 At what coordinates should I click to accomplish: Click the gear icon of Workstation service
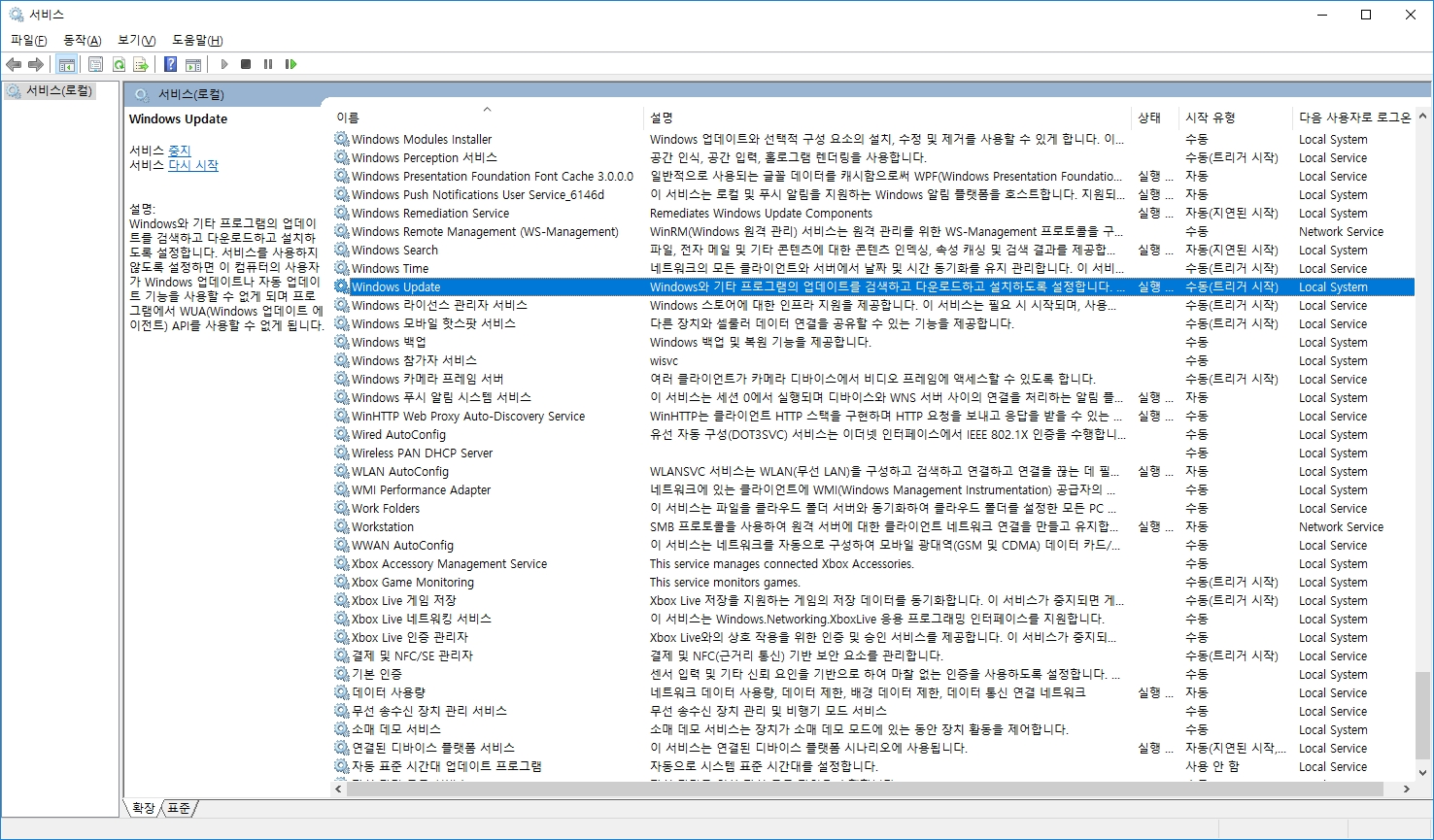point(342,526)
